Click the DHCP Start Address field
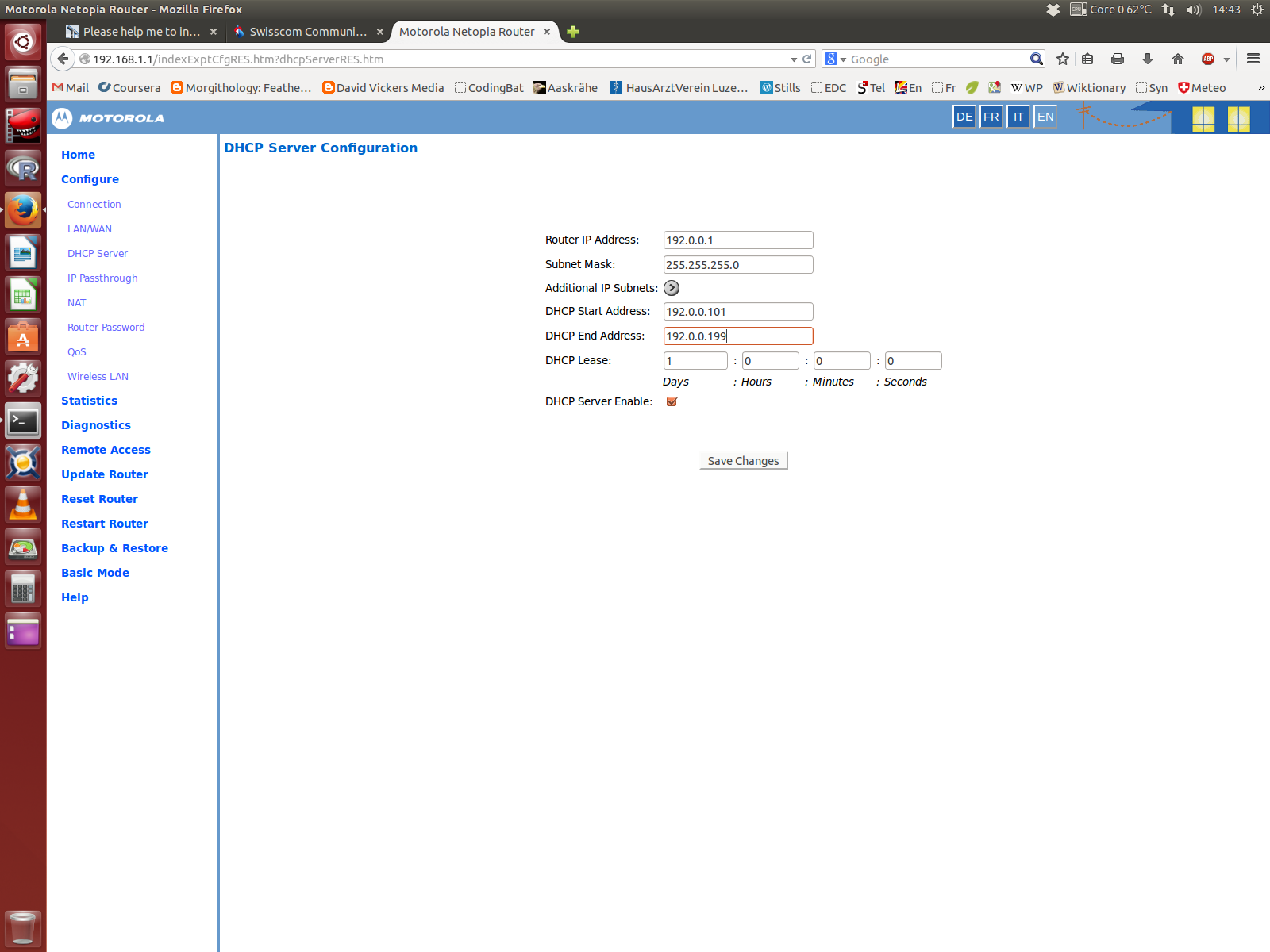Image resolution: width=1270 pixels, height=952 pixels. tap(737, 312)
